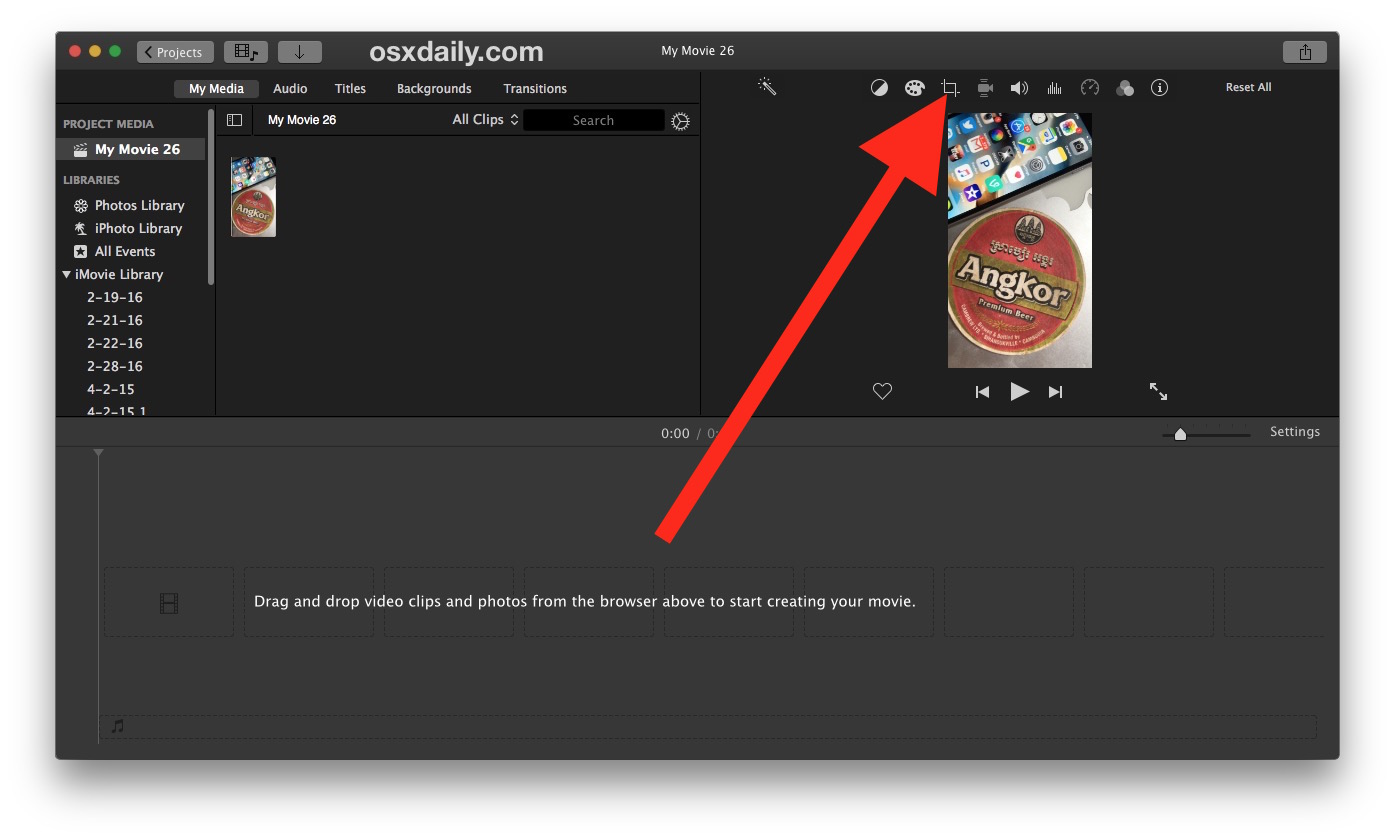1395x839 pixels.
Task: Select the cropping tool icon
Action: tap(950, 88)
